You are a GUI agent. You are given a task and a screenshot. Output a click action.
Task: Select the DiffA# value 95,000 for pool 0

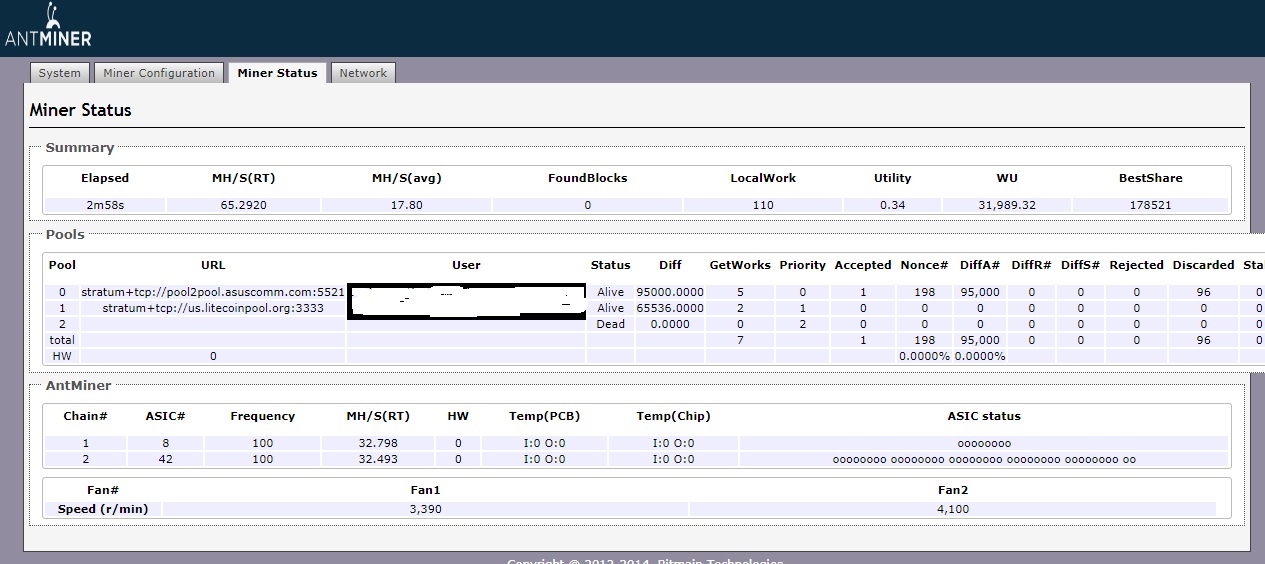tap(980, 292)
